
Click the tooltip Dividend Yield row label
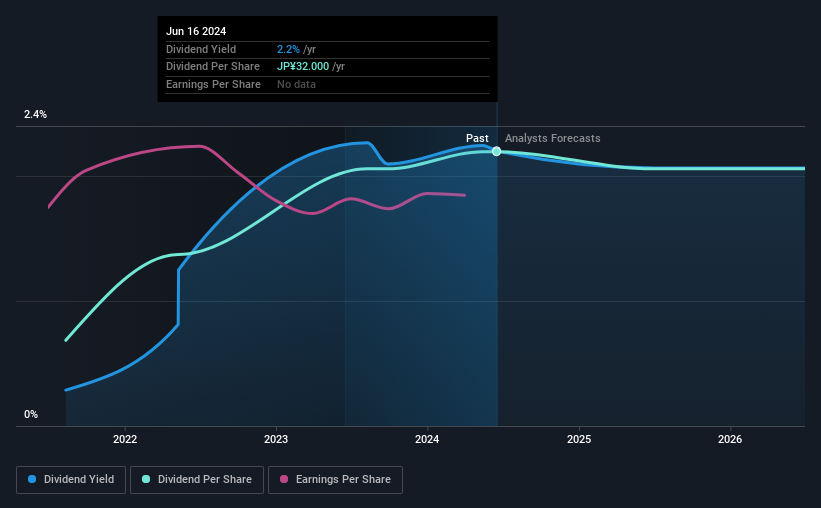(201, 49)
